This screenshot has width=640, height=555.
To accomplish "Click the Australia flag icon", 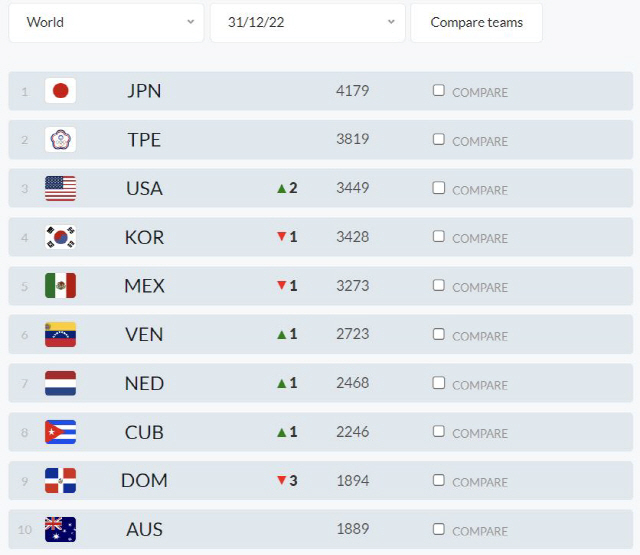I will tap(60, 530).
